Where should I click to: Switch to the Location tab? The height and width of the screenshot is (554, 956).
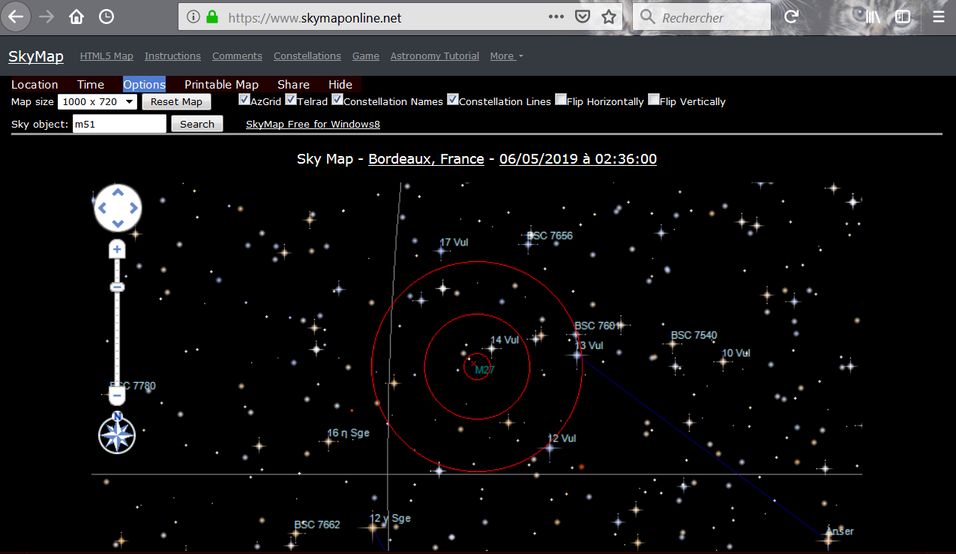[x=35, y=85]
